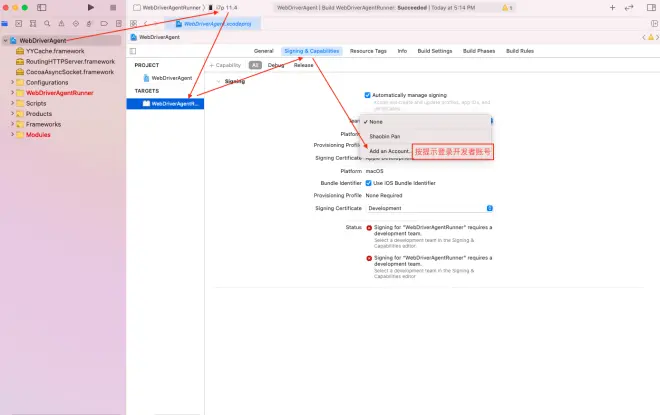Choose Shaobin Pan in the Team menu
Viewport: 660px width, 415px height.
425,136
